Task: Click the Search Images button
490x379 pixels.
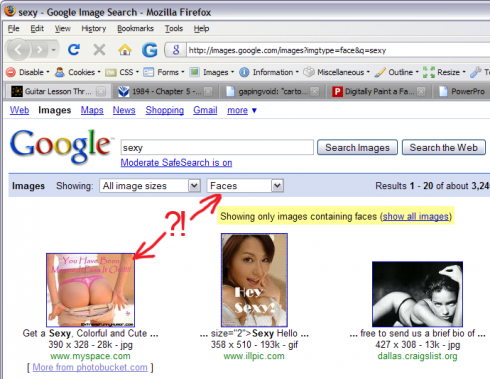Action: 357,147
